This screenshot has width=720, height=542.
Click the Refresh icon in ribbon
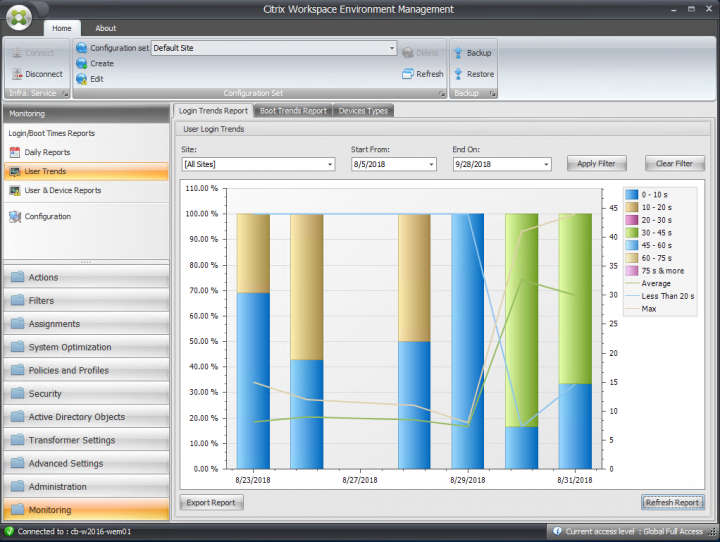(408, 74)
